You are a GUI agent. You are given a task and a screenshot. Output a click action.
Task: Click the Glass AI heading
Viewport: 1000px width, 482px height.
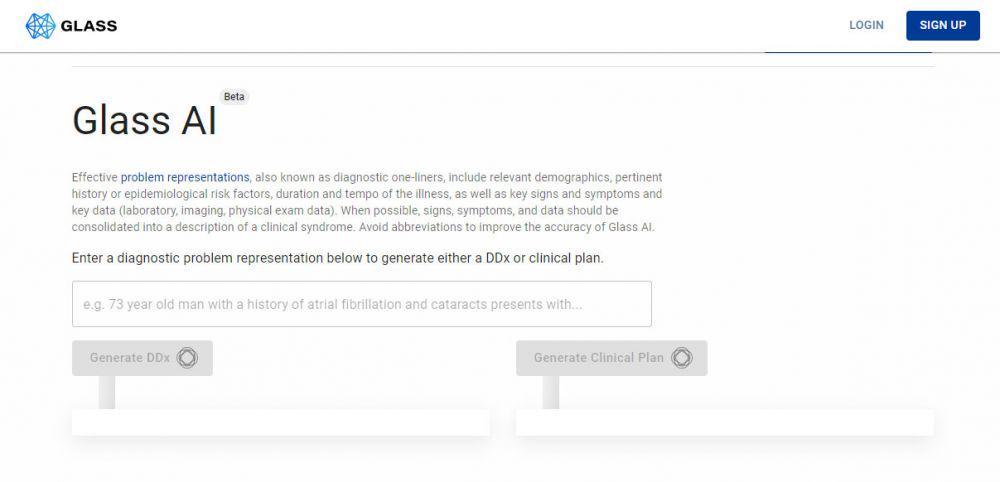point(145,121)
